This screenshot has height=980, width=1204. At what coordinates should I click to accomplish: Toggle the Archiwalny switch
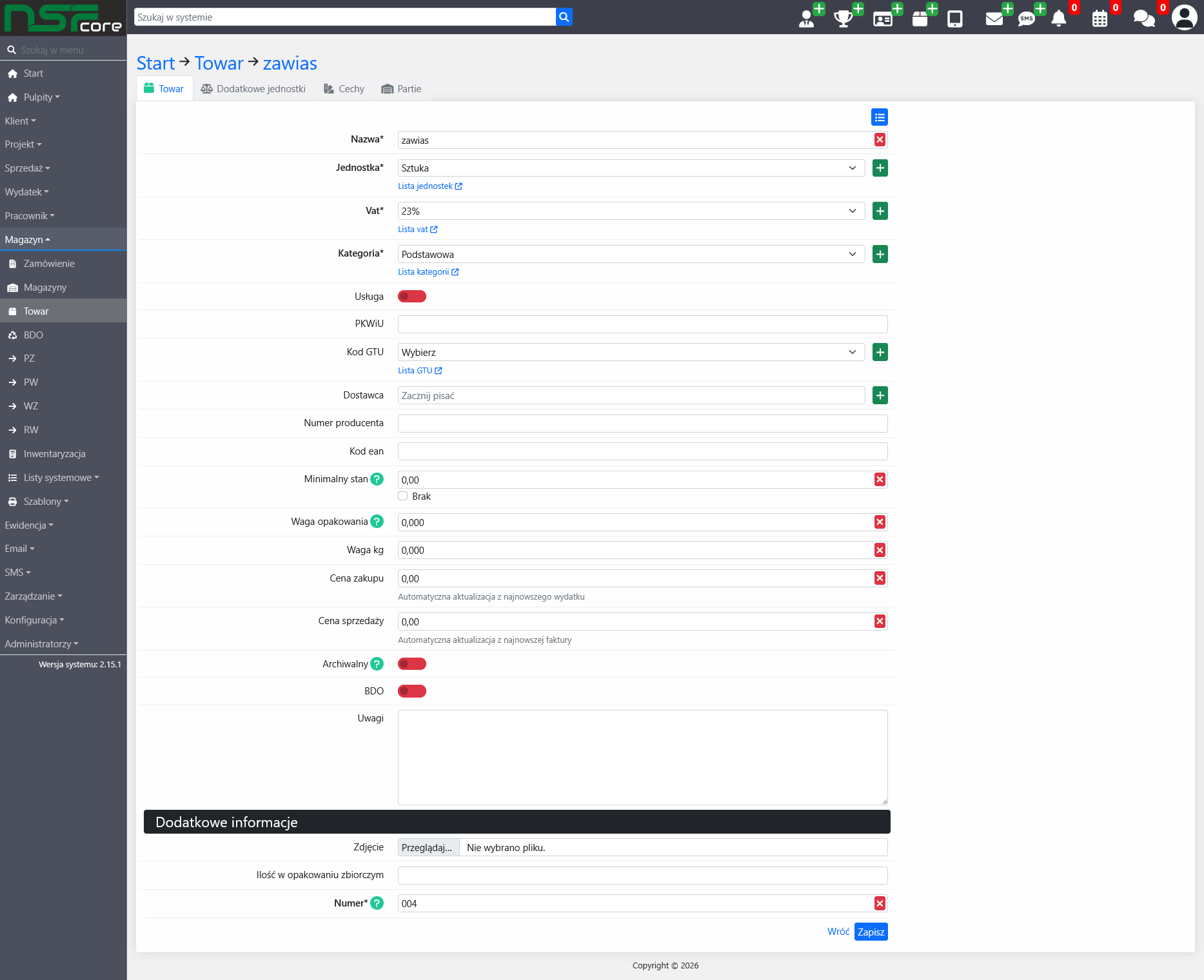(x=412, y=664)
